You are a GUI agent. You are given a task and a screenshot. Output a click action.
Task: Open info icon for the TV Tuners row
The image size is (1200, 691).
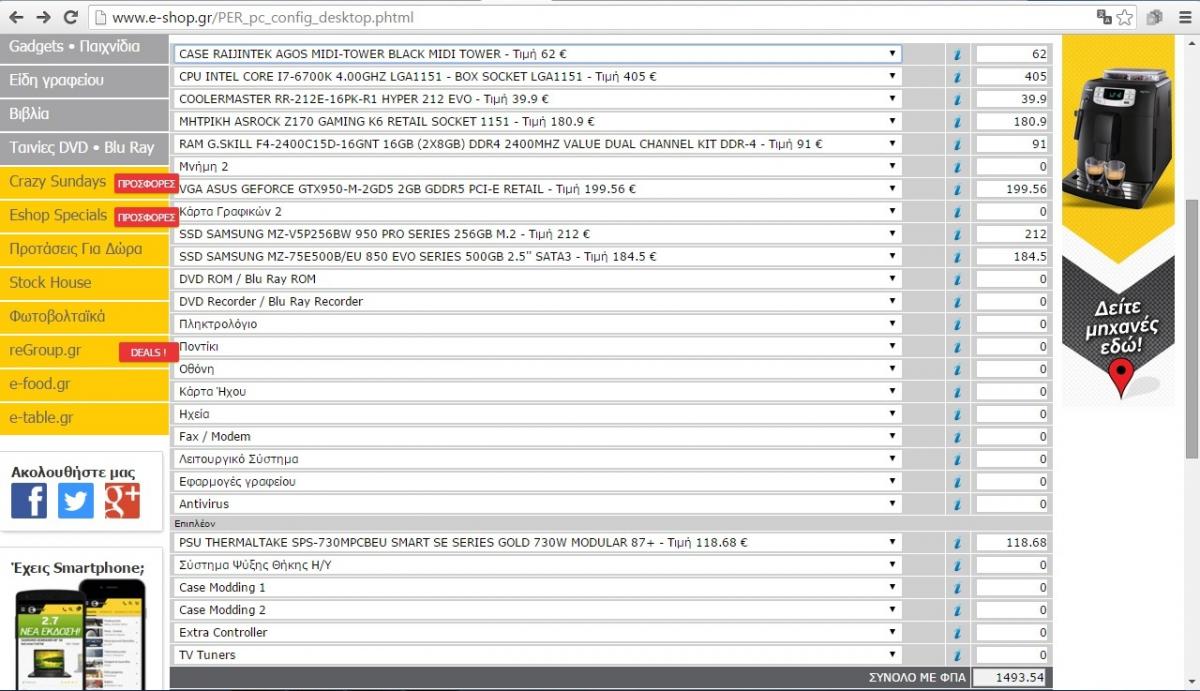tap(957, 655)
